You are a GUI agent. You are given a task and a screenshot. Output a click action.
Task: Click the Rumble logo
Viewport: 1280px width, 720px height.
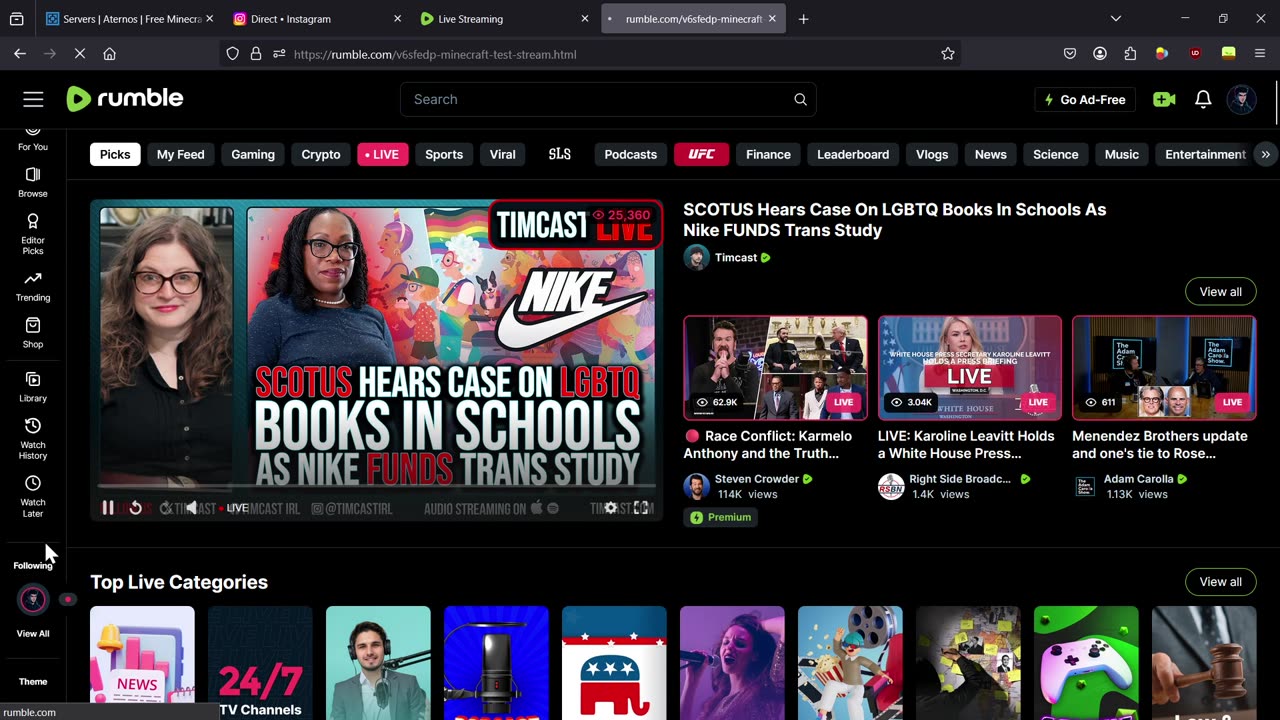coord(125,98)
